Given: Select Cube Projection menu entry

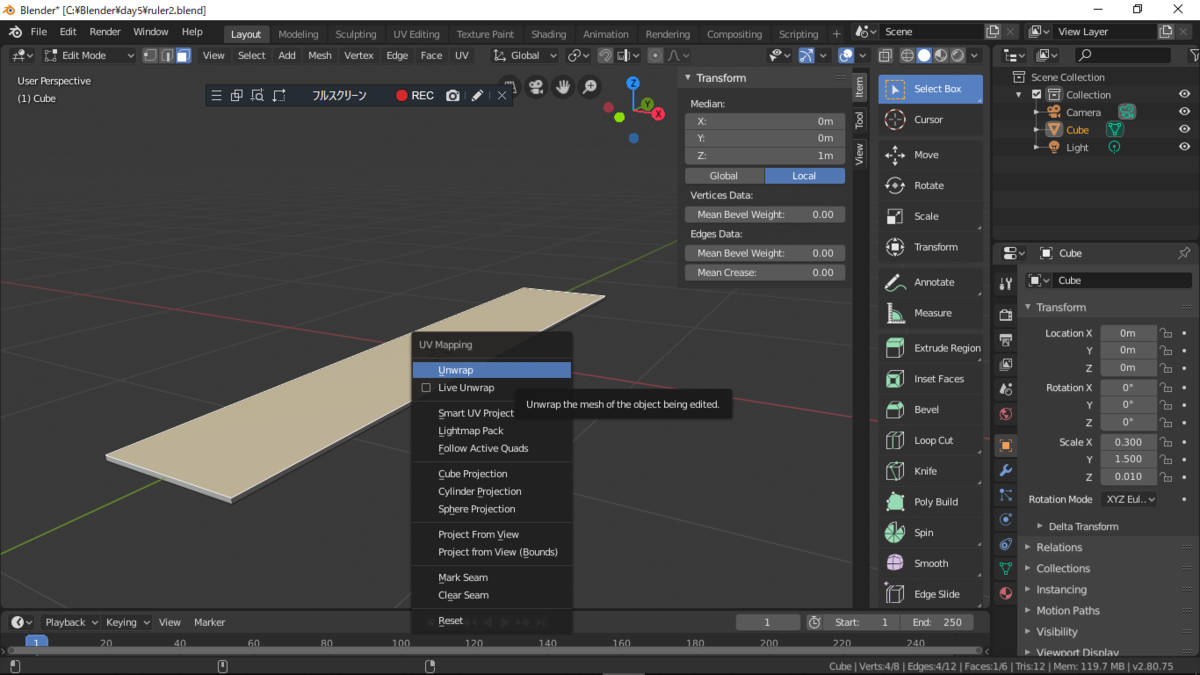Looking at the screenshot, I should [x=473, y=474].
